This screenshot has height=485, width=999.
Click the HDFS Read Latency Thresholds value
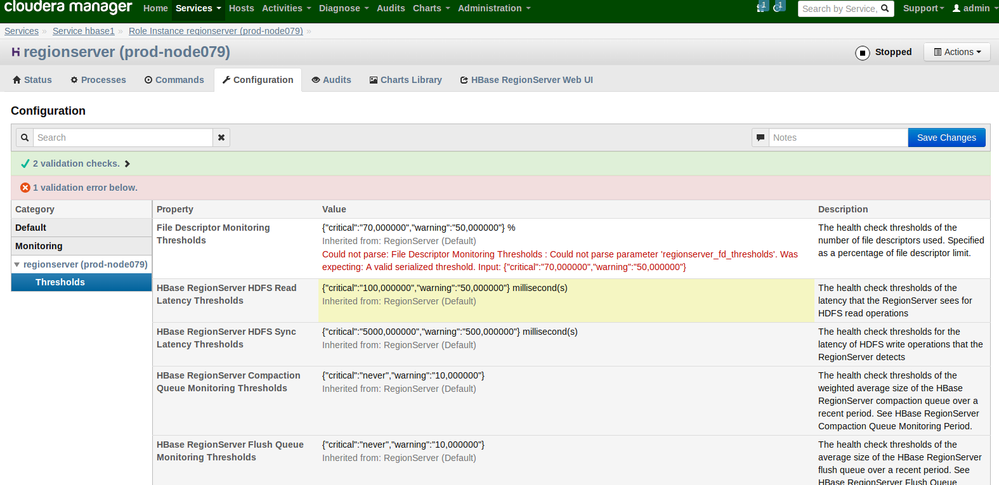coord(444,288)
